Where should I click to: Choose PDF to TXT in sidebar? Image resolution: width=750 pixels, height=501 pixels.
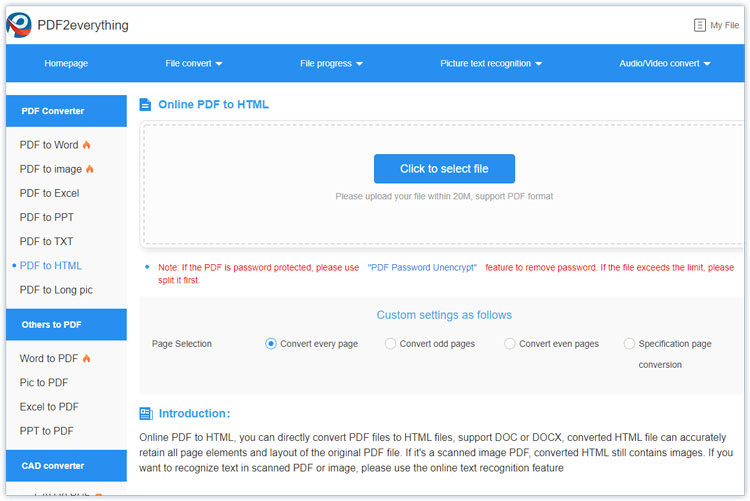pos(46,242)
